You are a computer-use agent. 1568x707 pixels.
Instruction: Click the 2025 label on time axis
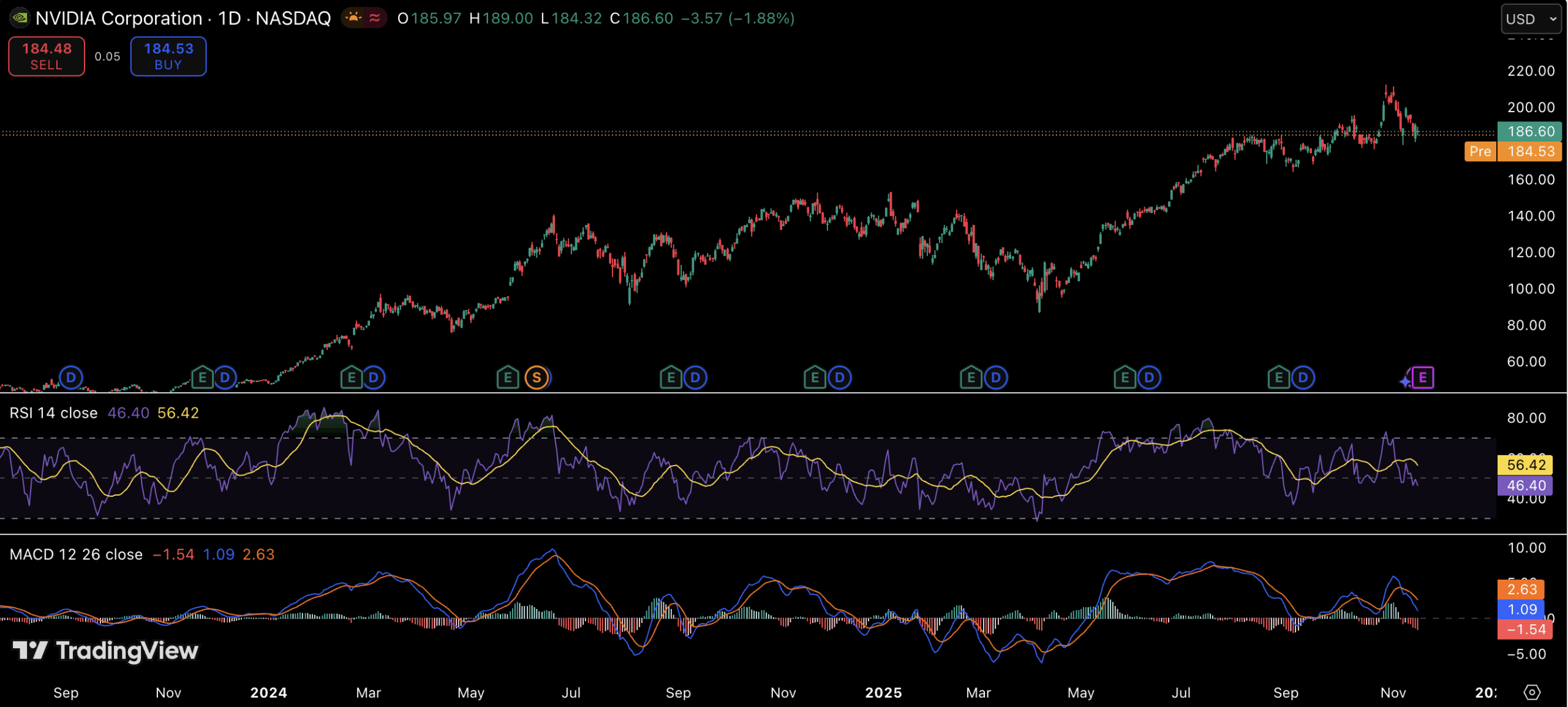(883, 692)
